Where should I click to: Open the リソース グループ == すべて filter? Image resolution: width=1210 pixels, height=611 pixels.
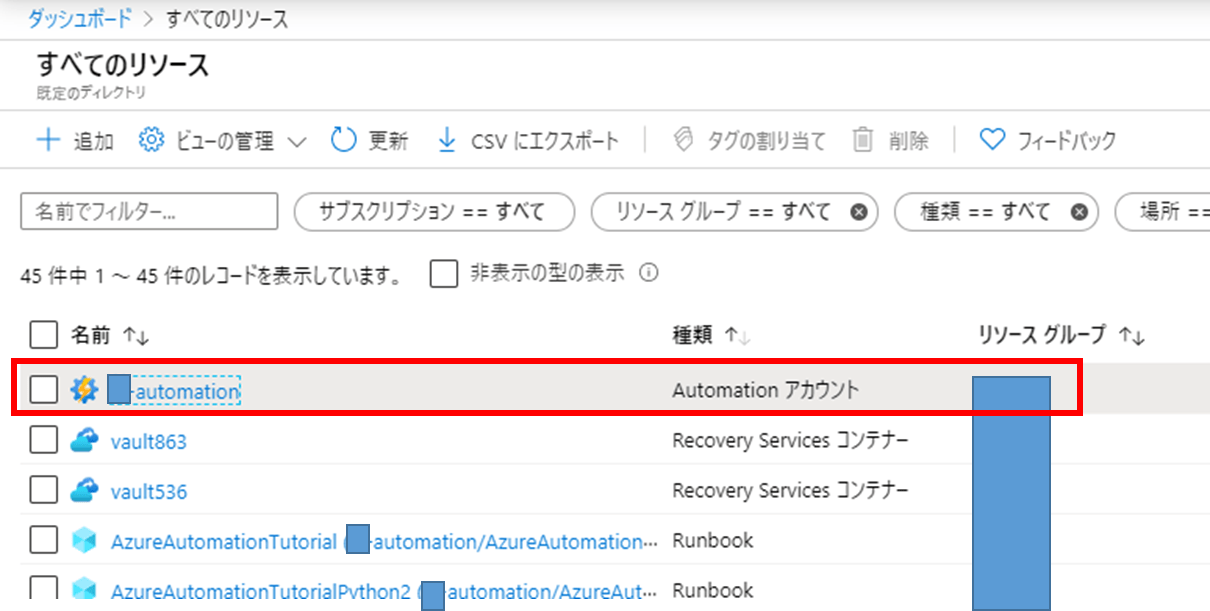[x=734, y=212]
